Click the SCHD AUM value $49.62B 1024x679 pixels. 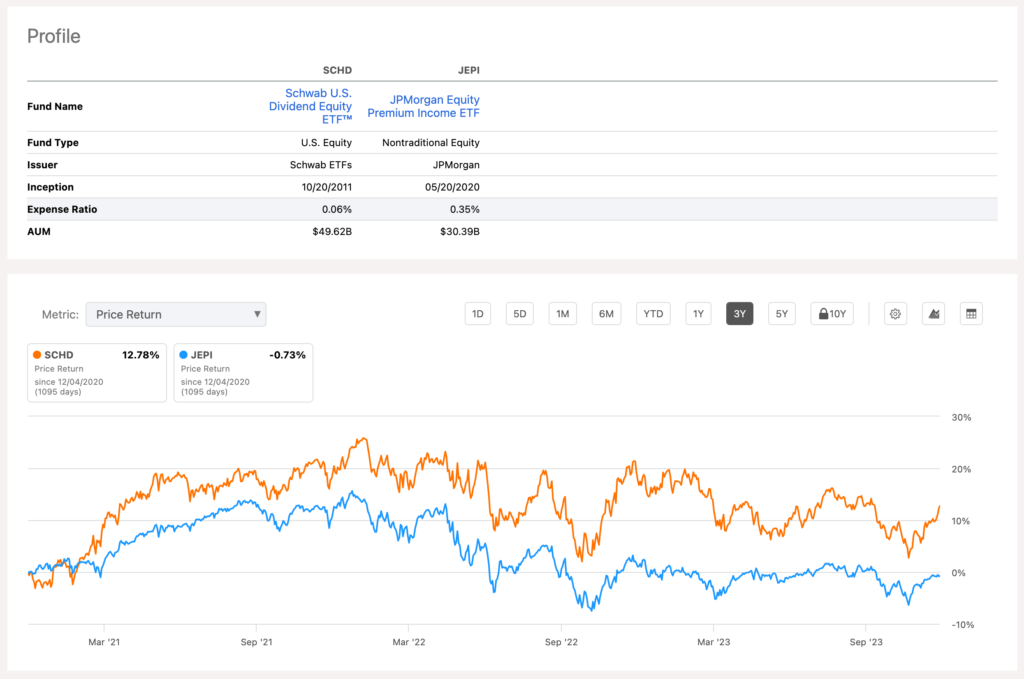332,232
